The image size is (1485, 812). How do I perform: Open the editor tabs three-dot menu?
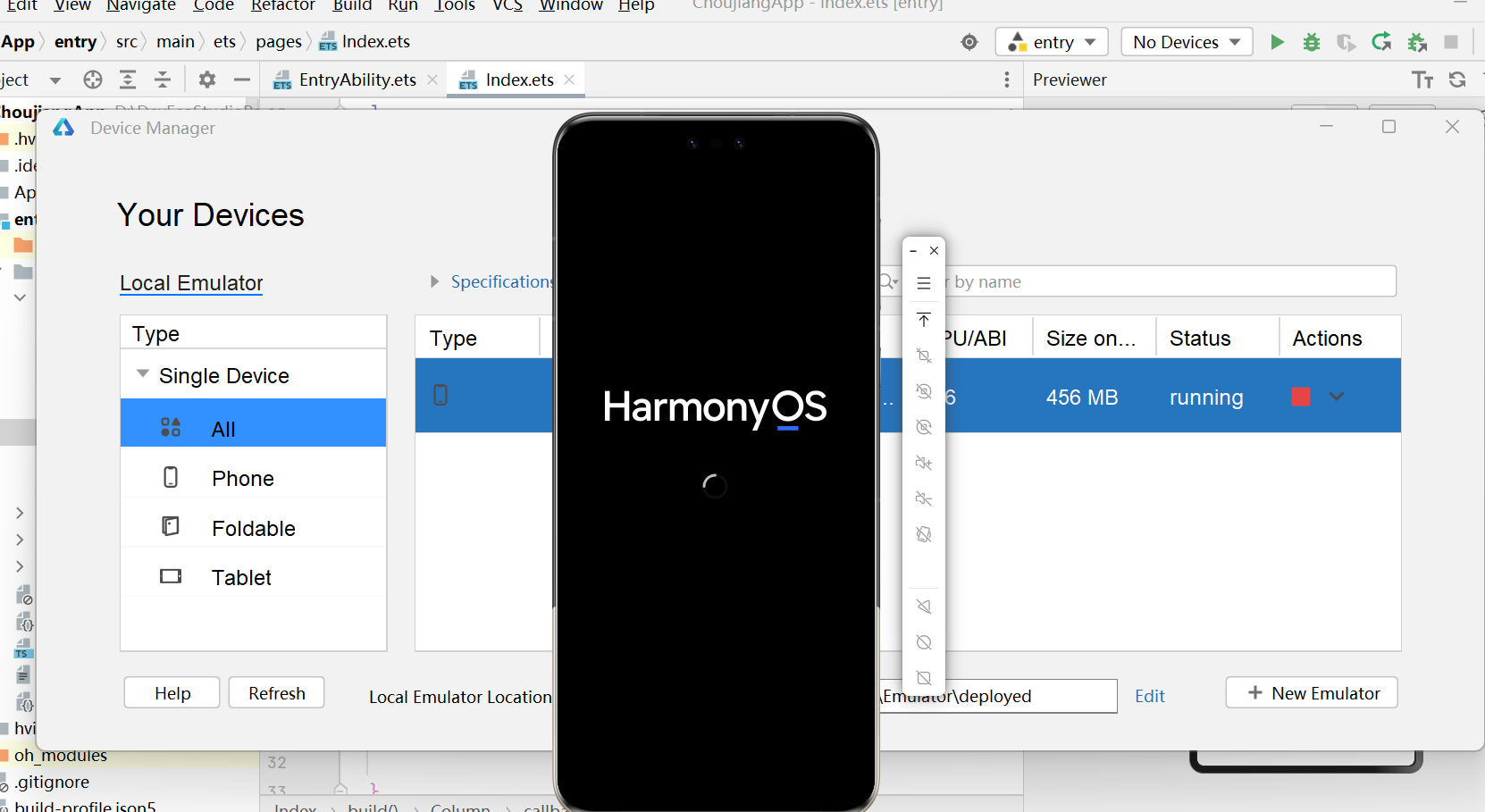coord(1007,80)
